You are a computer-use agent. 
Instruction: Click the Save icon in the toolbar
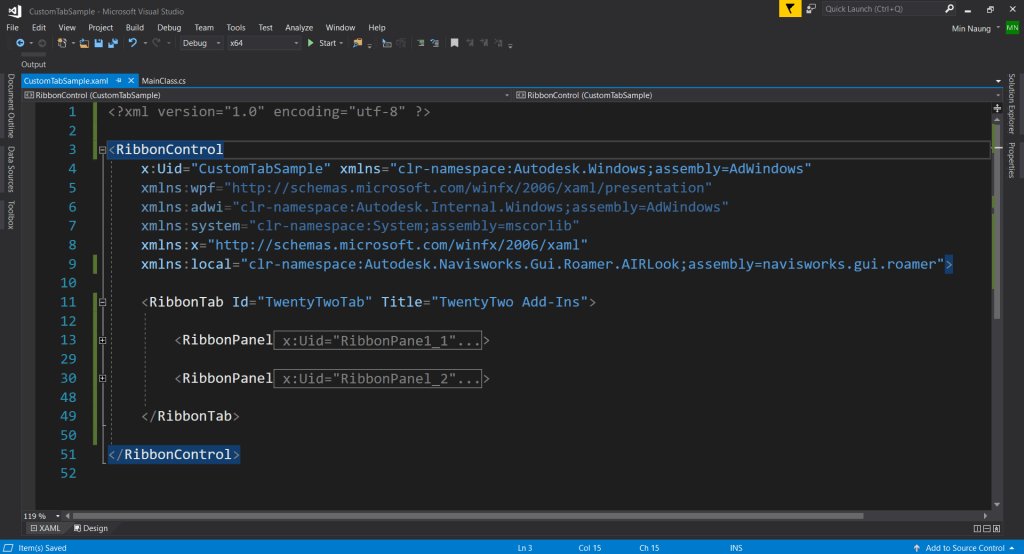pyautogui.click(x=99, y=43)
